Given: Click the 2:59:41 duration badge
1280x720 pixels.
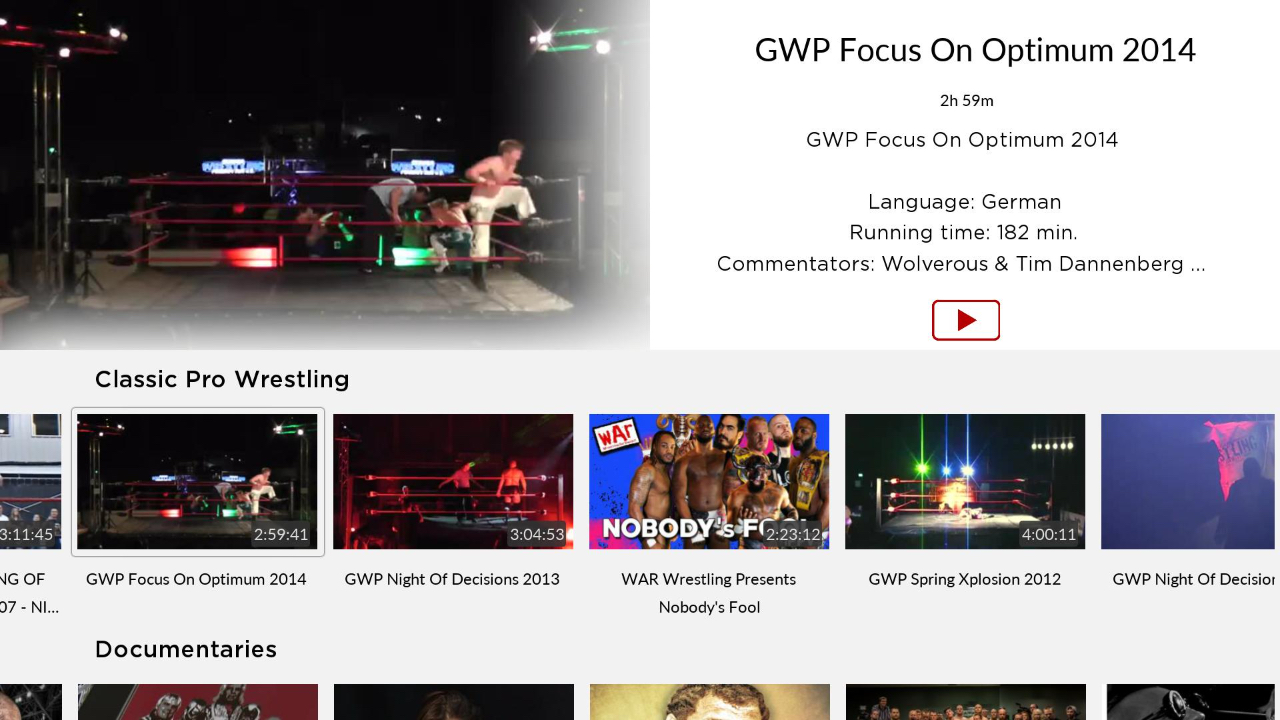Looking at the screenshot, I should click(x=281, y=534).
